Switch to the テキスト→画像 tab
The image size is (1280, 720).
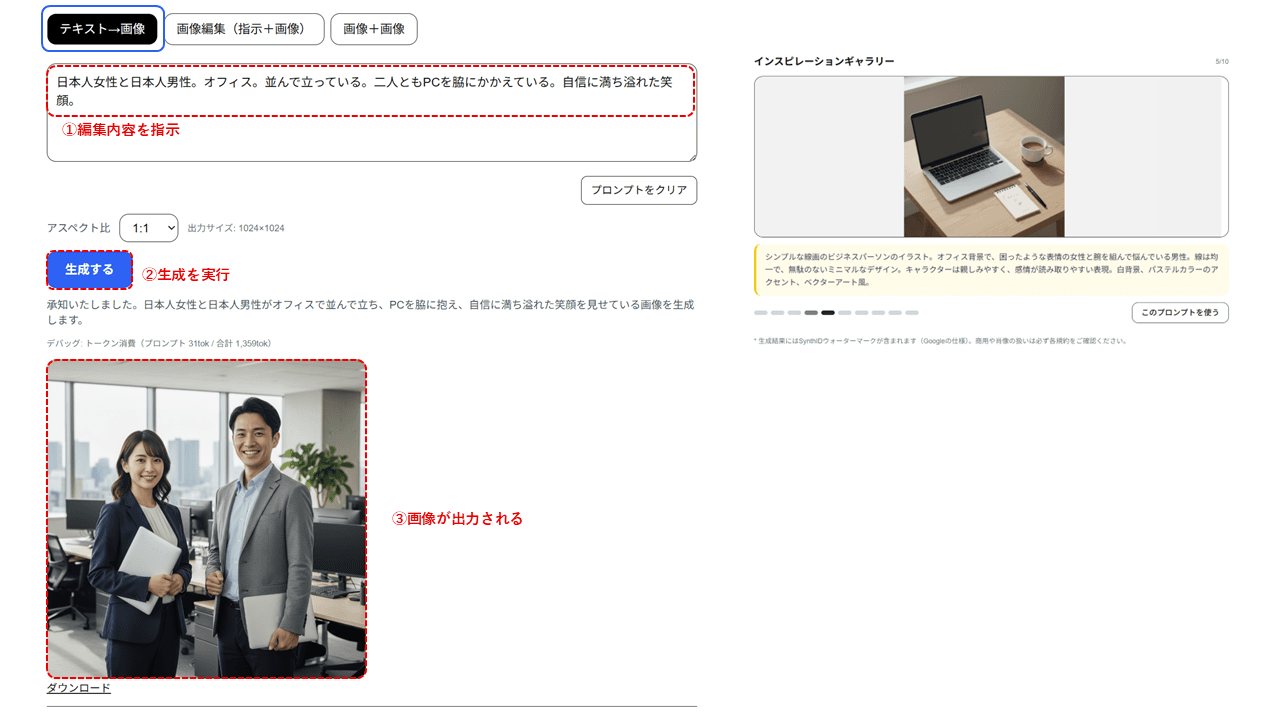tap(102, 28)
